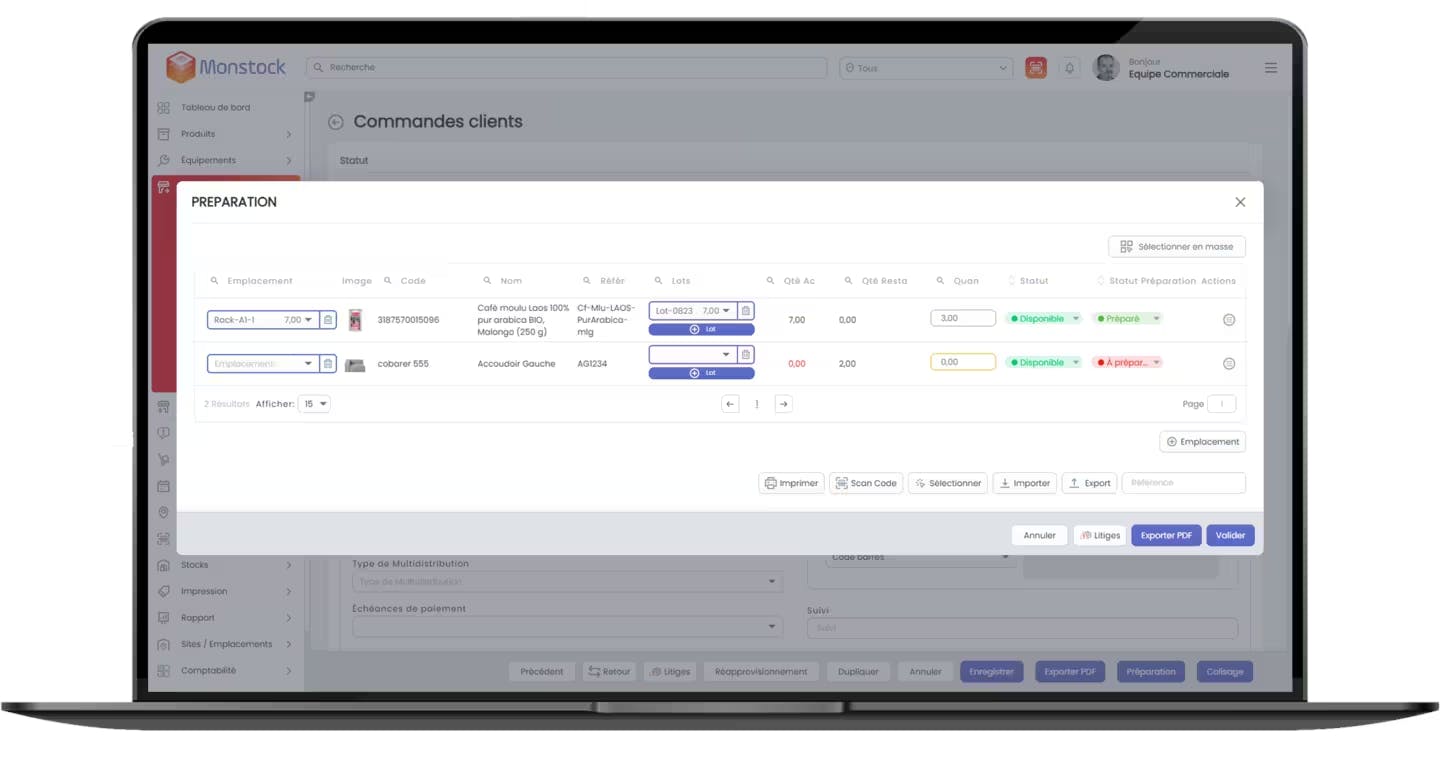Viewport: 1440px width, 758px height.
Task: Open the red scan code icon in the top bar
Action: coord(1036,68)
